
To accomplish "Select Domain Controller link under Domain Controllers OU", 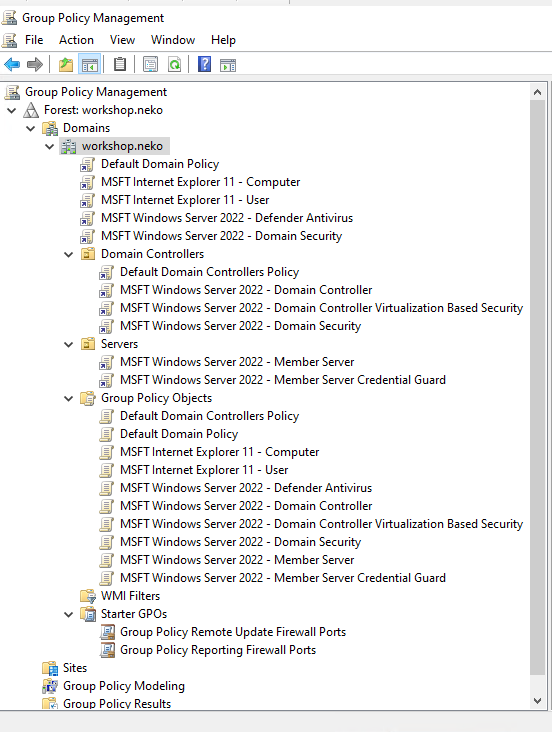I will 246,290.
